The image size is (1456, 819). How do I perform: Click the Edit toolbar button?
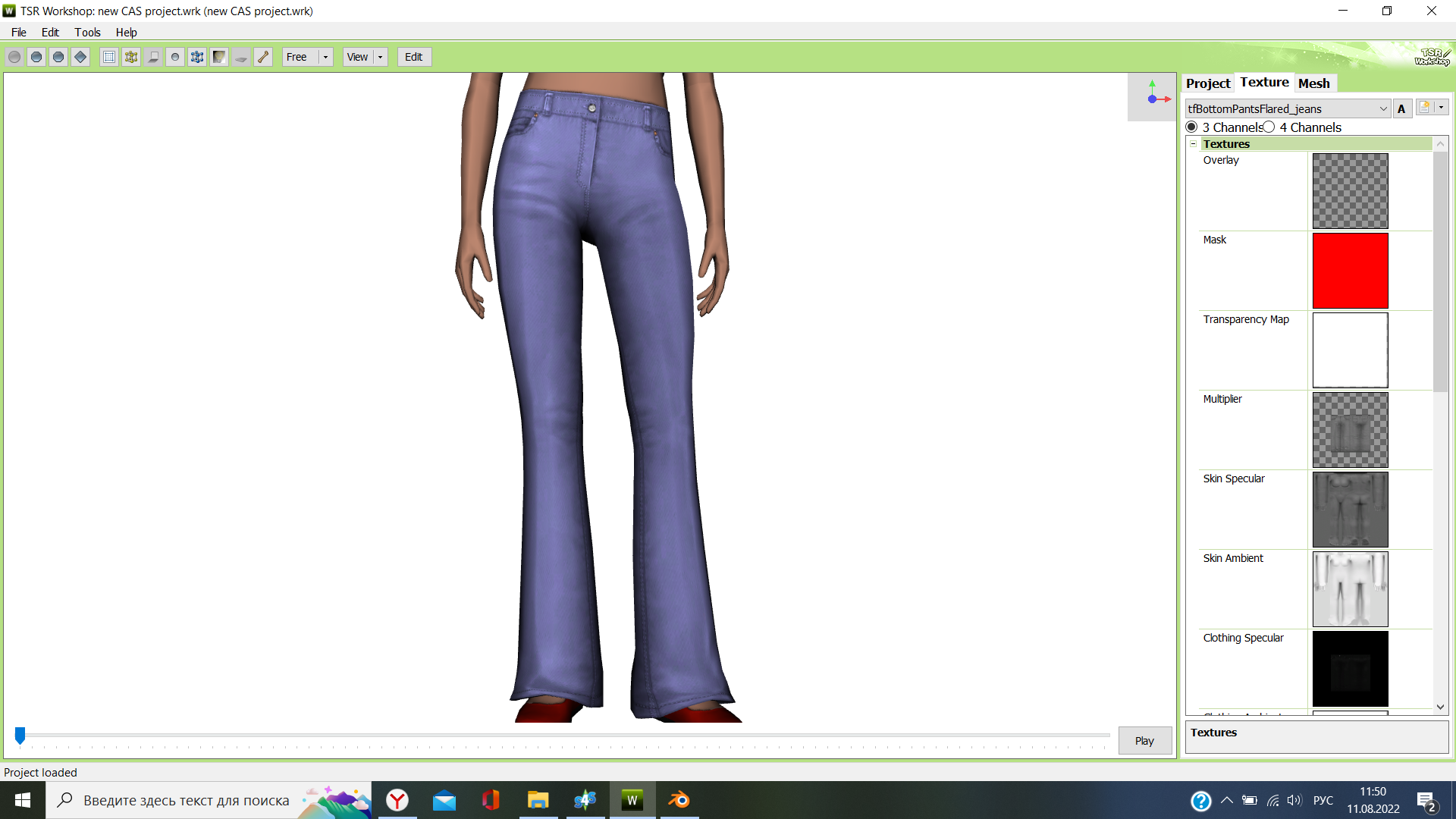413,57
